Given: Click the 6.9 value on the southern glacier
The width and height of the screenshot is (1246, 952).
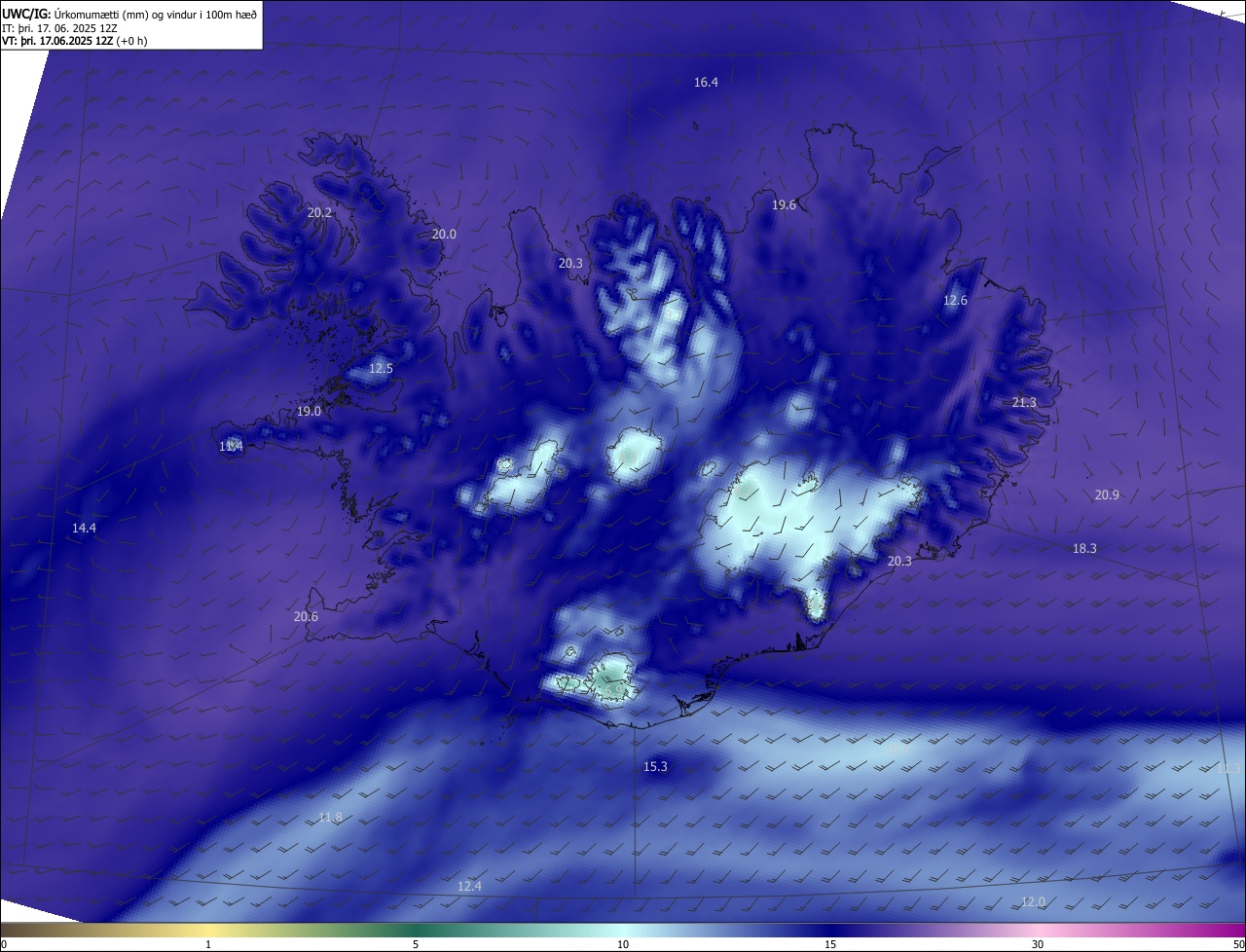Looking at the screenshot, I should 613,690.
